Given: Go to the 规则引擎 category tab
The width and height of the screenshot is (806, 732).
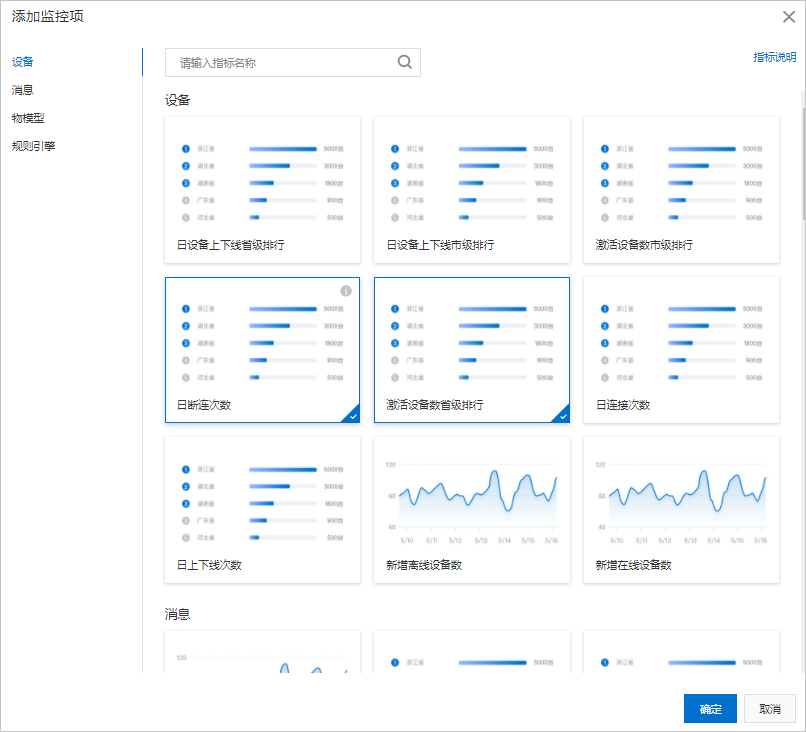Looking at the screenshot, I should click(33, 146).
